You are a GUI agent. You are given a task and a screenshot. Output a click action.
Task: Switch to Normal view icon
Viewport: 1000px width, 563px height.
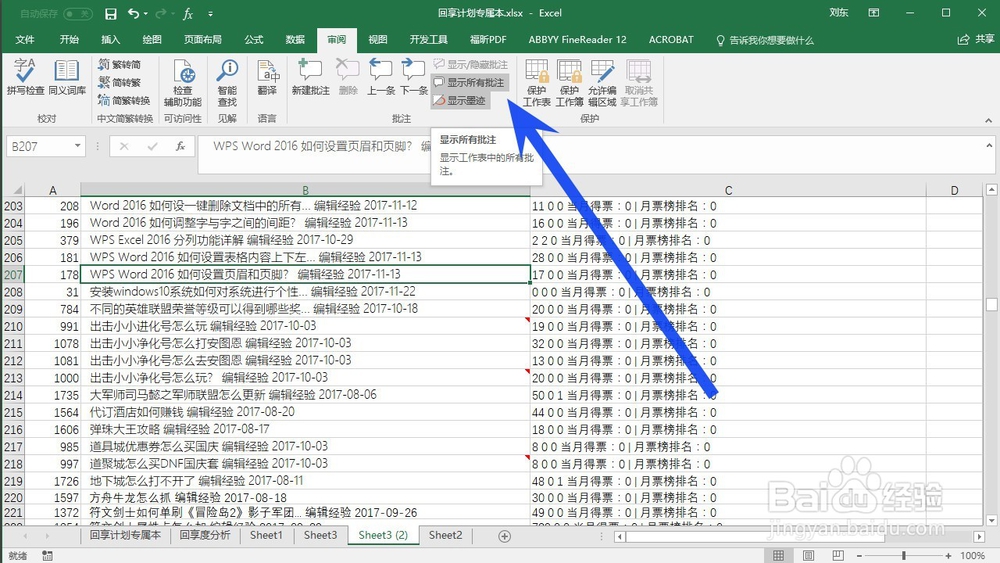(x=779, y=555)
